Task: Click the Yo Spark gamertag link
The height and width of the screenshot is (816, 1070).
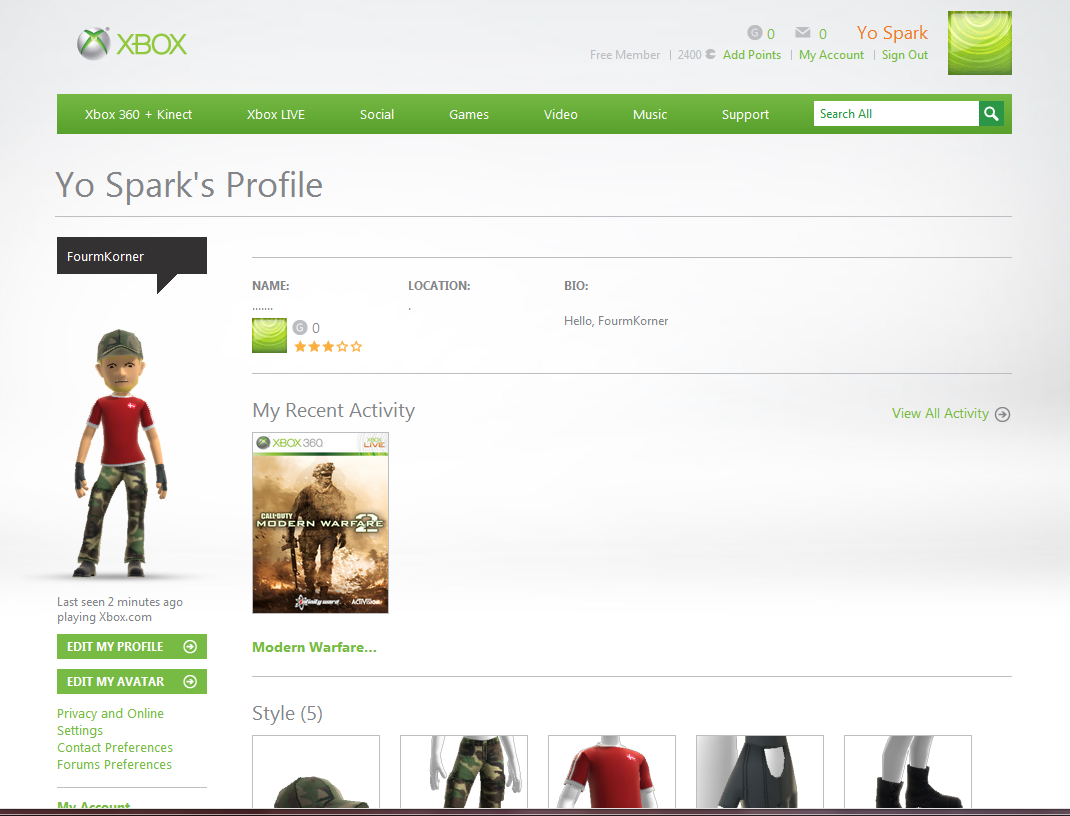Action: point(892,33)
